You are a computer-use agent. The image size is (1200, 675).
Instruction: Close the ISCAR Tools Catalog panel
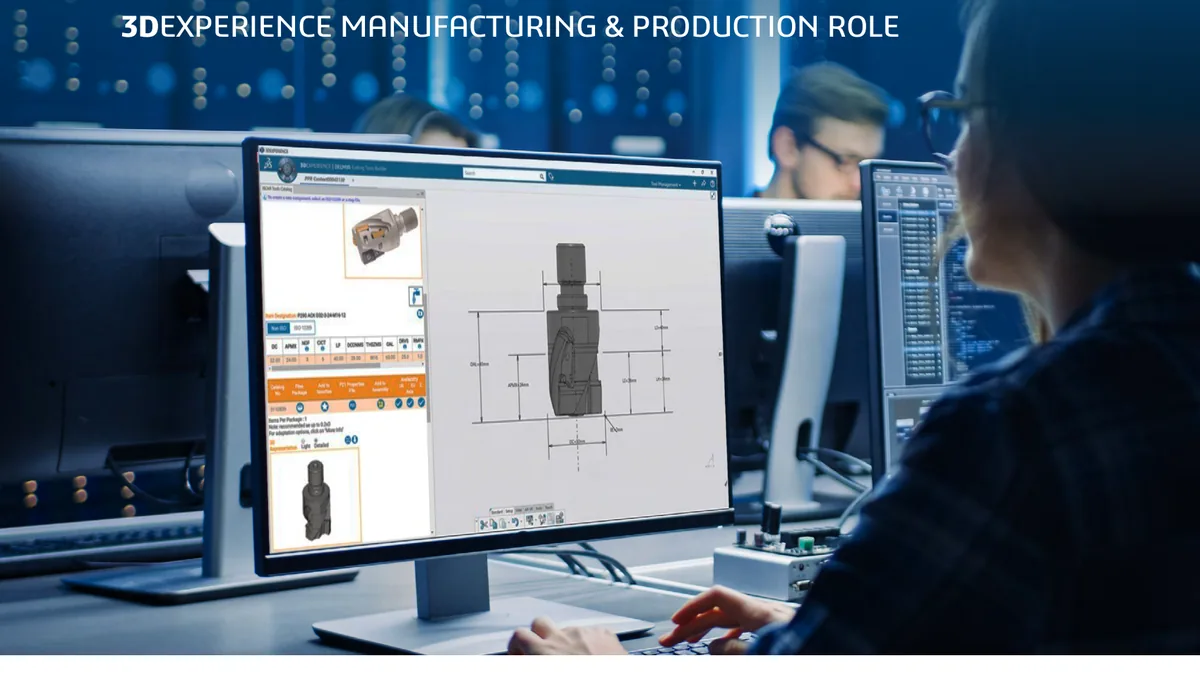tap(422, 193)
